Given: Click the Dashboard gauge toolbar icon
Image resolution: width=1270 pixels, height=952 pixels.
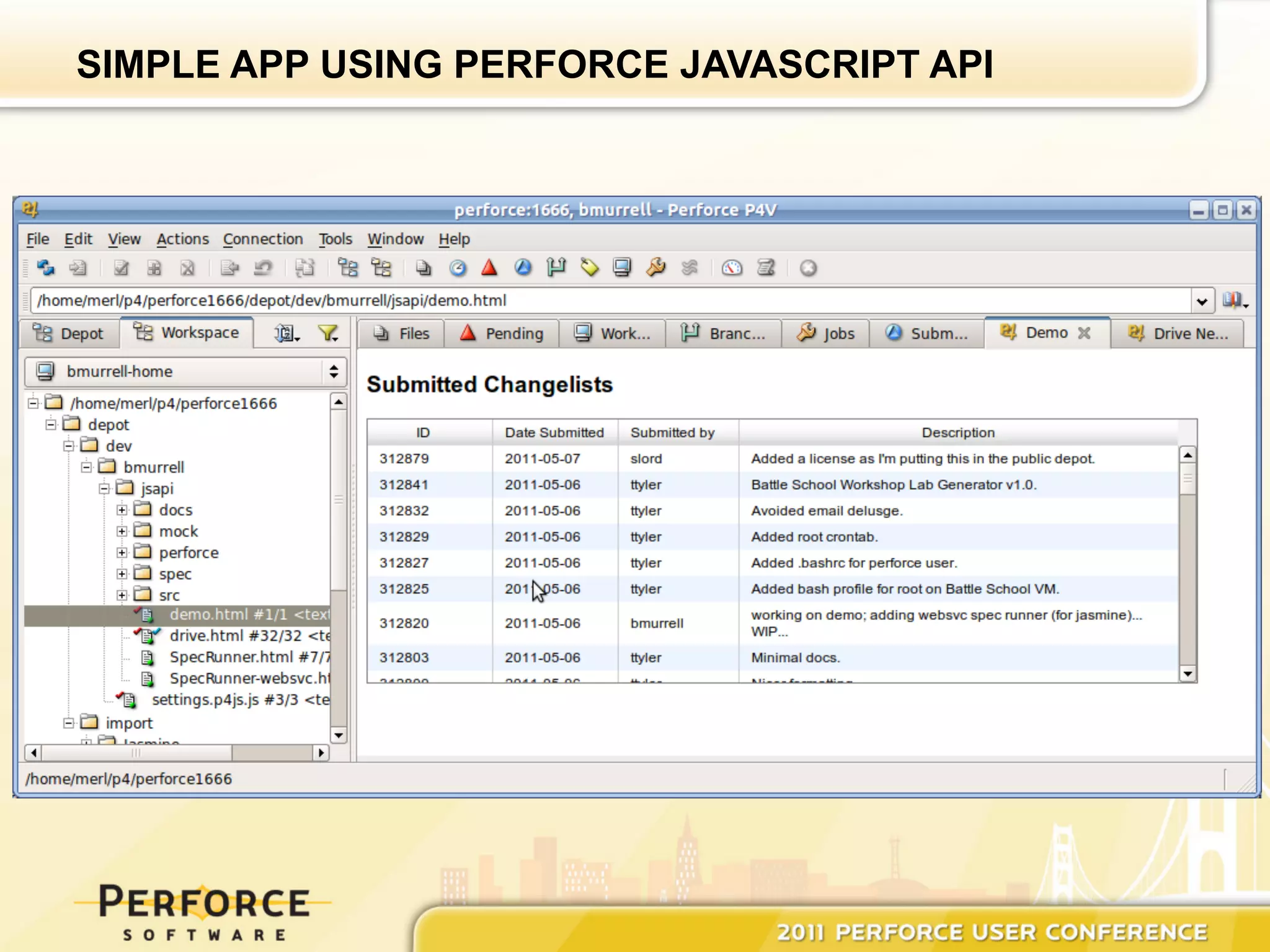Looking at the screenshot, I should point(732,268).
